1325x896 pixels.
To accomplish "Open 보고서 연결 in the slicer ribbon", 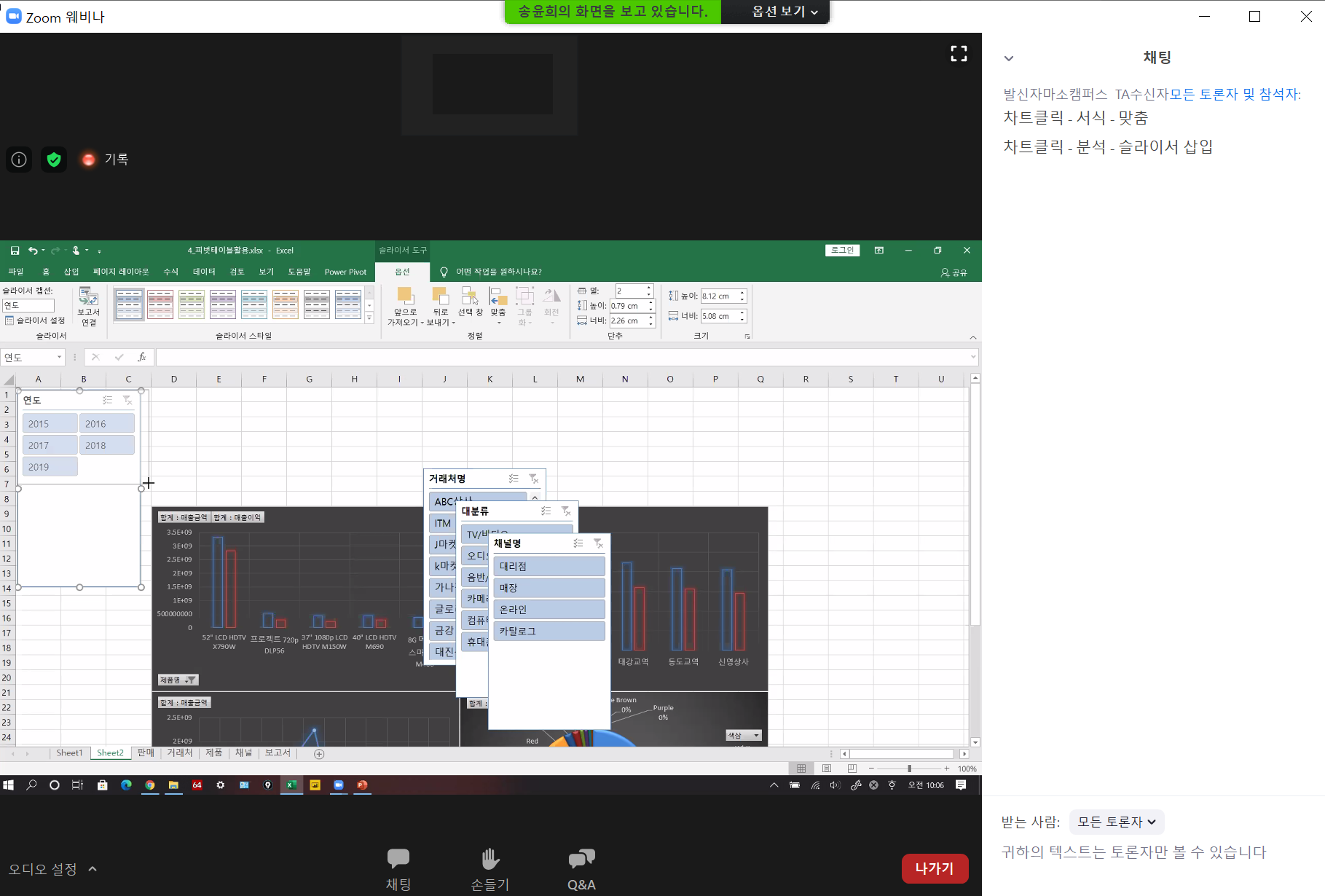I will point(88,306).
